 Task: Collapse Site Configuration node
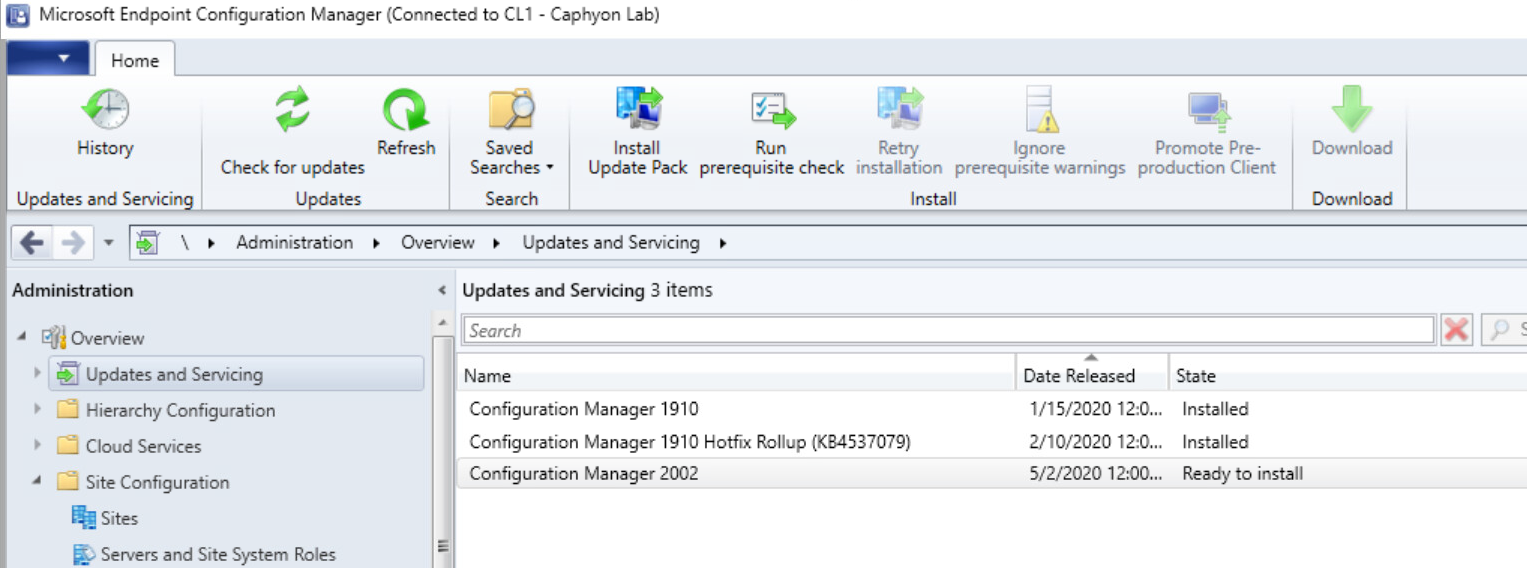coord(38,482)
